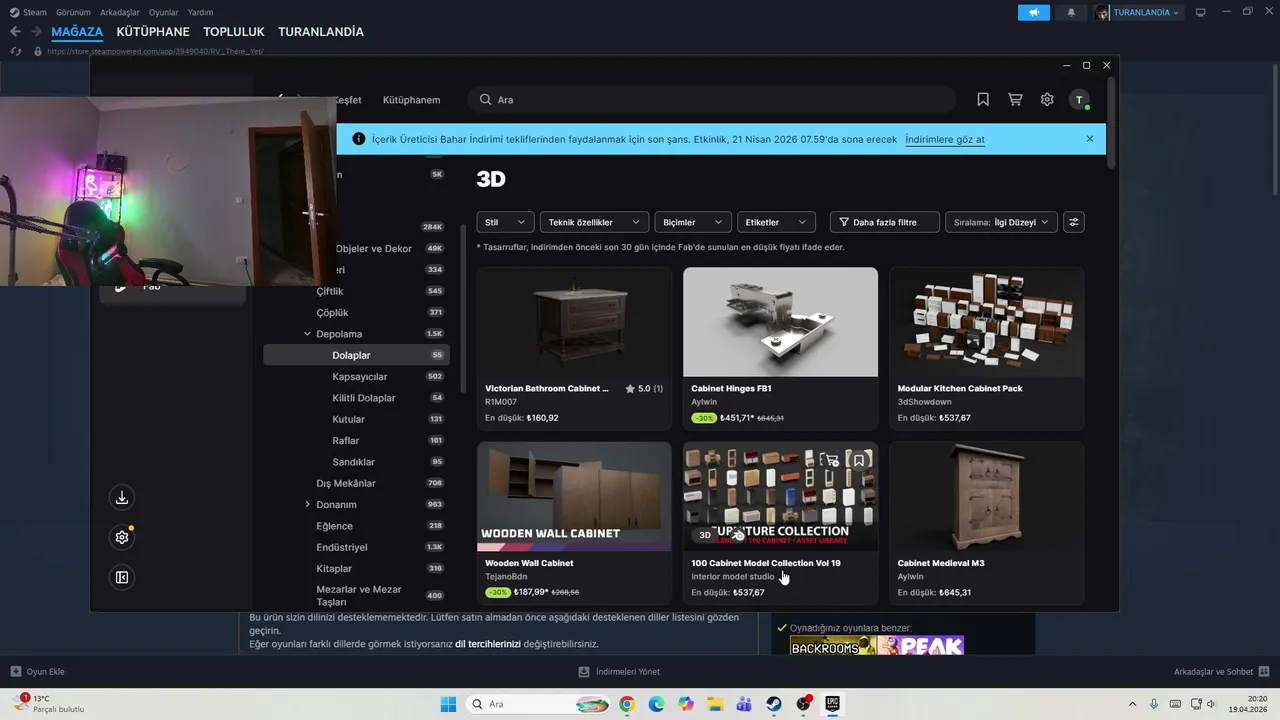1280x720 pixels.
Task: Open the Etiketler filter dropdown
Action: [x=776, y=222]
